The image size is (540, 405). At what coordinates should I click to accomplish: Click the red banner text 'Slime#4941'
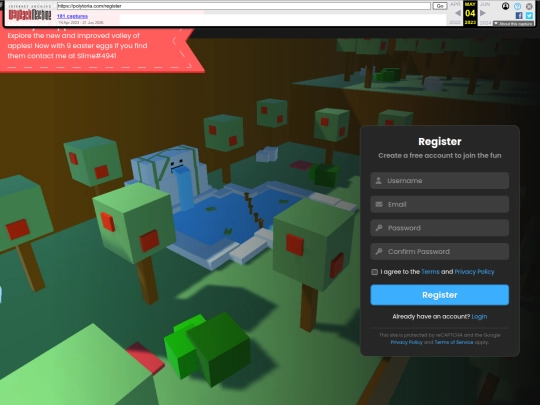[x=97, y=56]
